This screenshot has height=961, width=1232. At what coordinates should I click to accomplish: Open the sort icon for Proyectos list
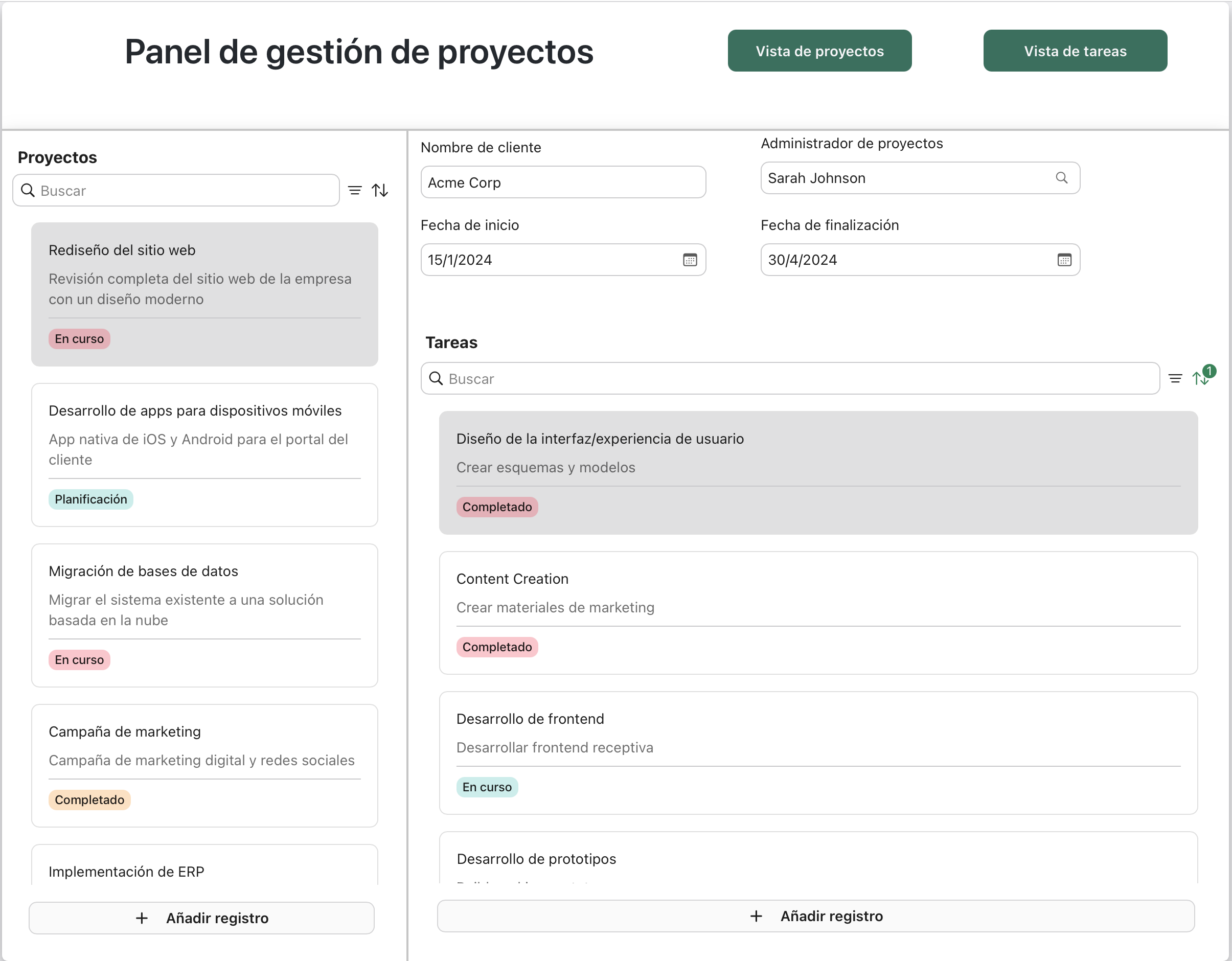pos(380,190)
